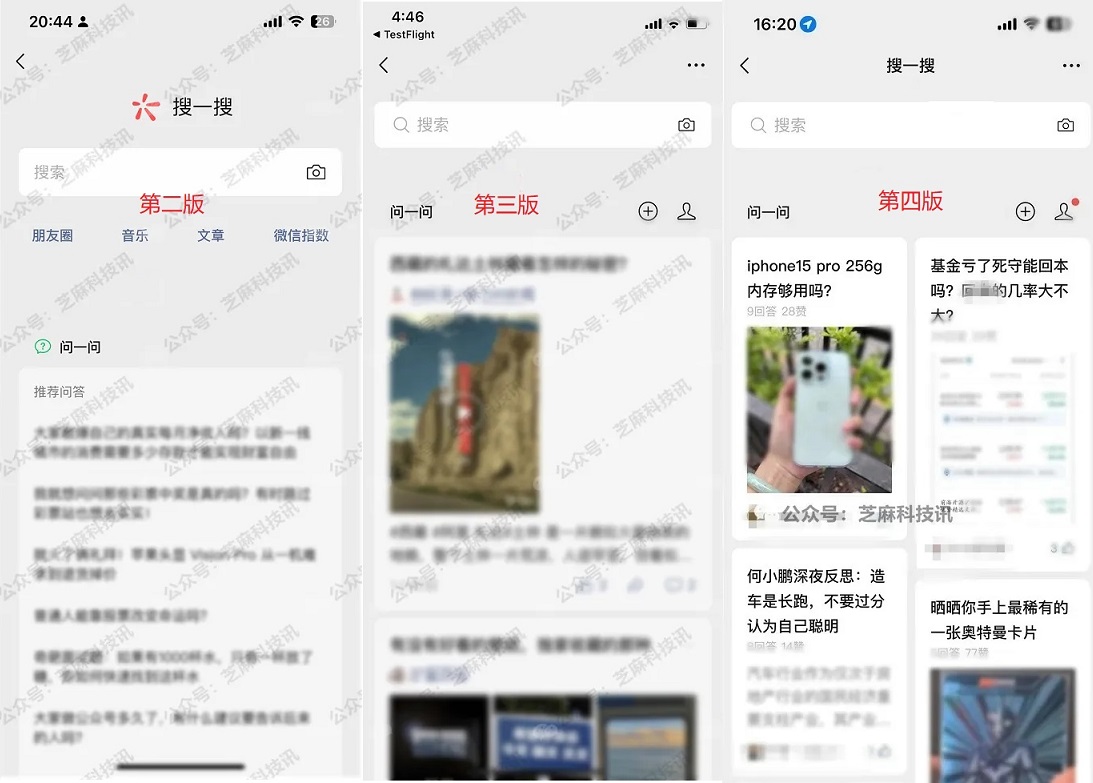Screen dimensions: 1093x783
Task: Open the more options (...) menu in 第三版
Action: coord(696,65)
